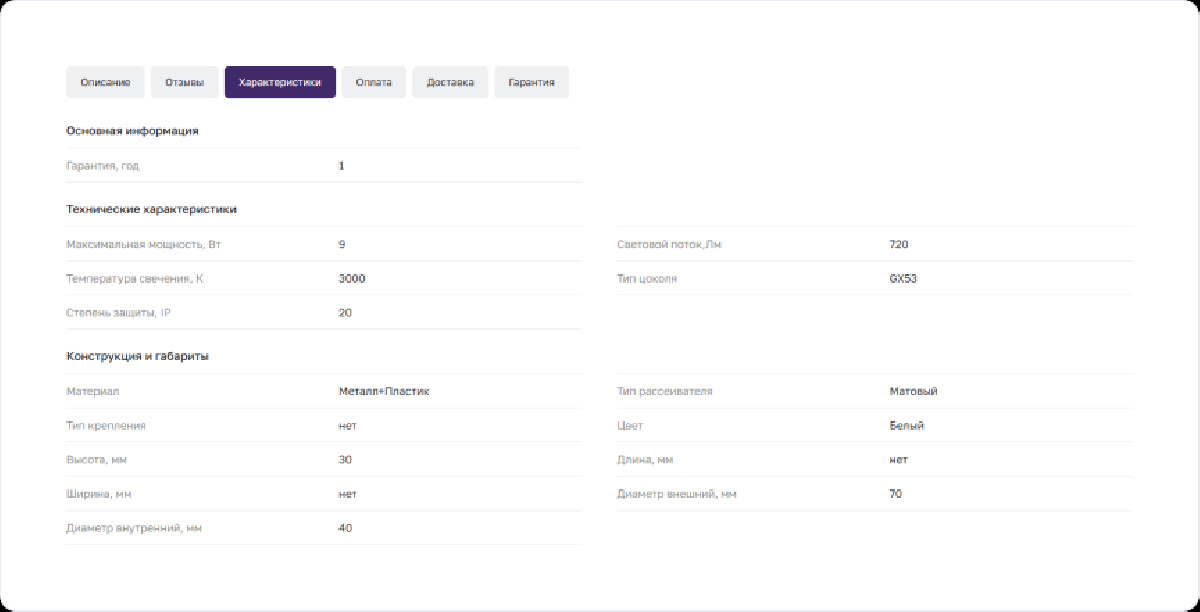
Task: Go to the Доставка tab
Action: point(450,82)
